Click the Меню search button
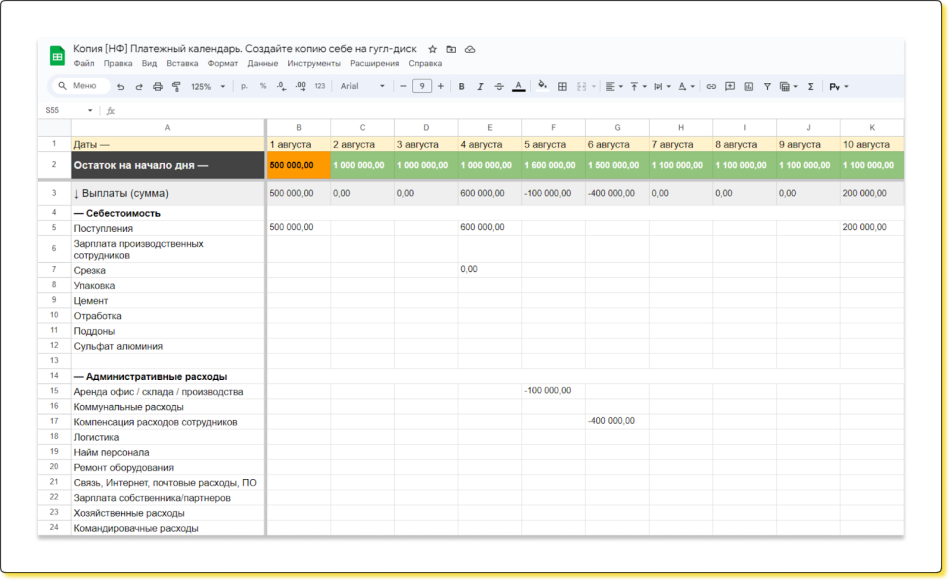The image size is (950, 581). pos(80,86)
